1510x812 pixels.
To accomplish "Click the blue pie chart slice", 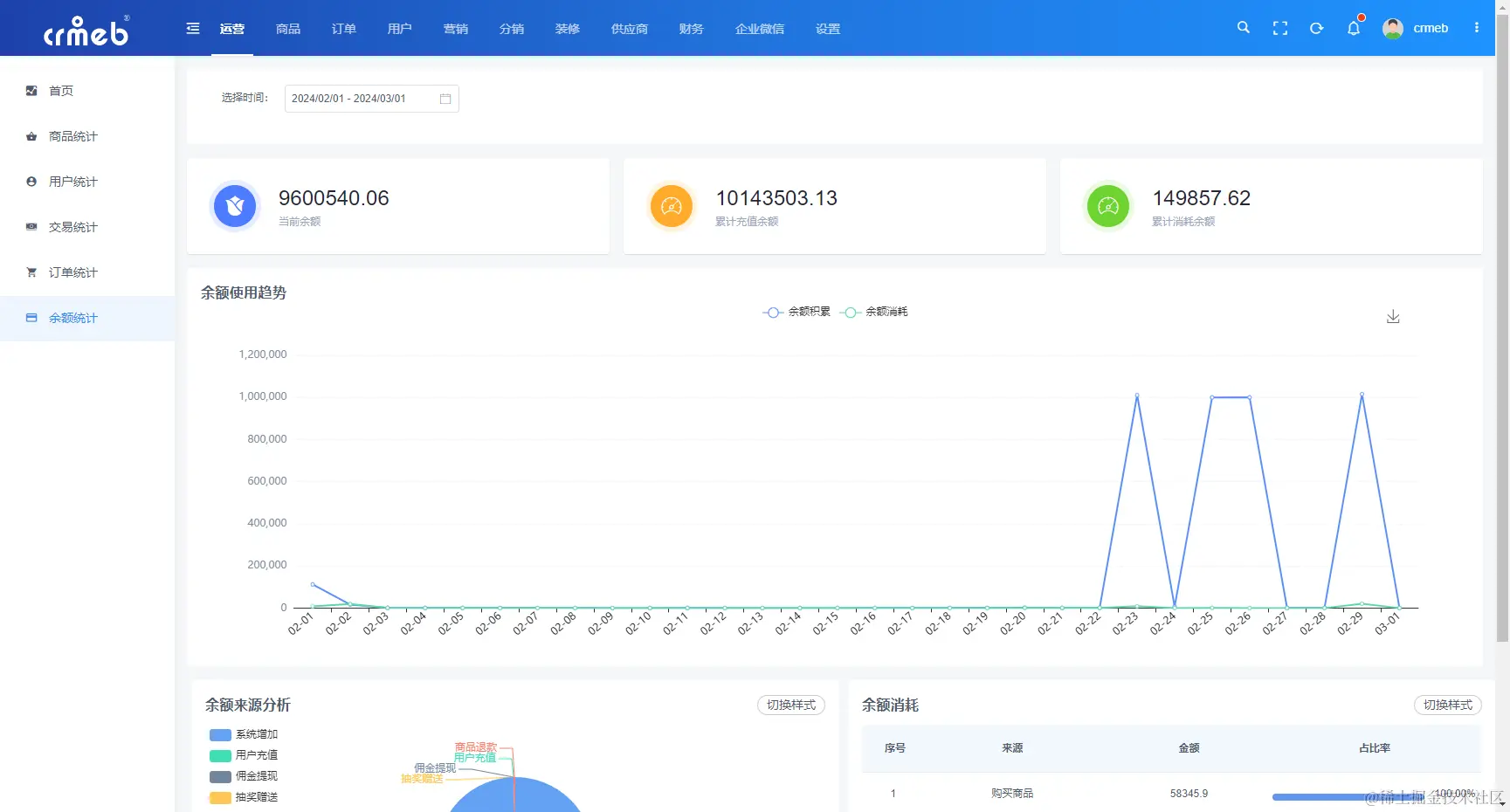I will (x=515, y=796).
